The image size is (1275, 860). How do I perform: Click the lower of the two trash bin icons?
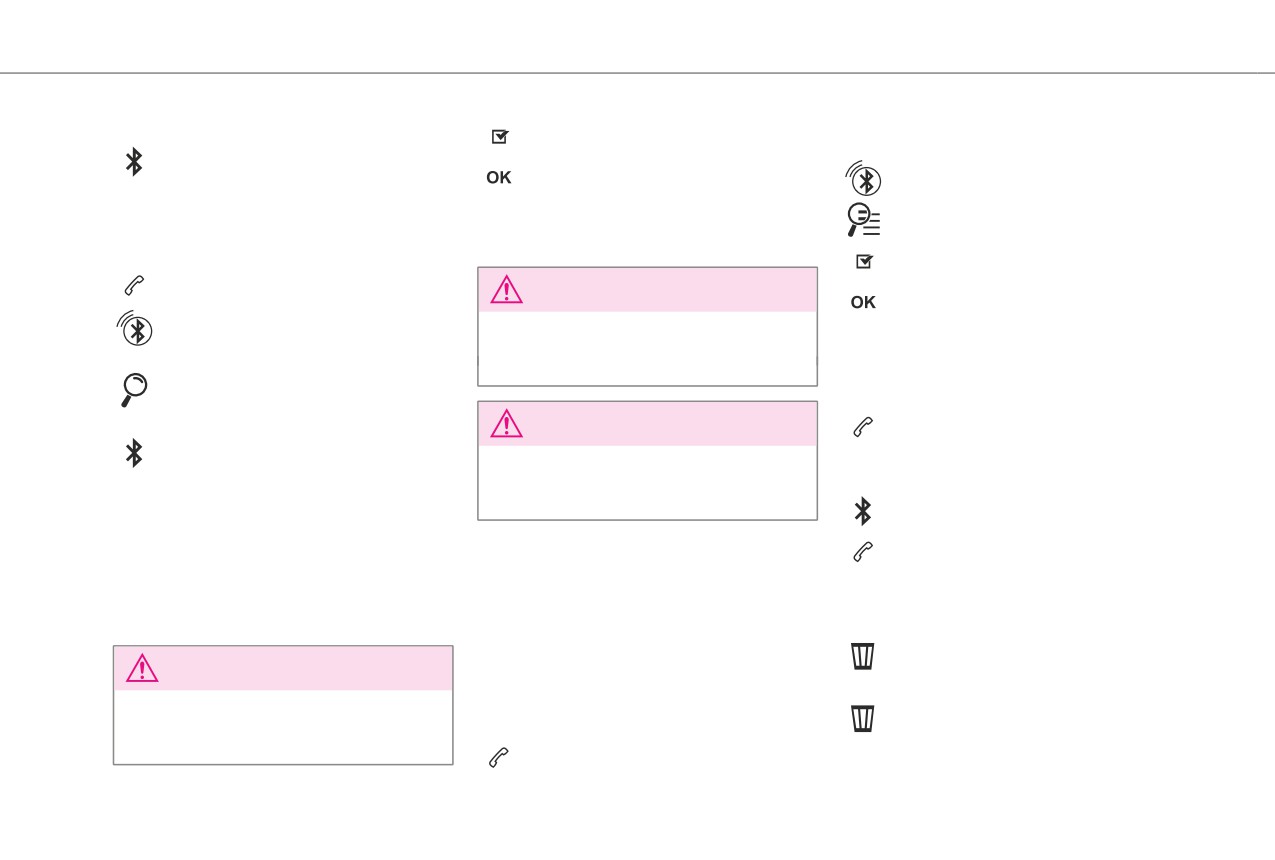pyautogui.click(x=863, y=719)
